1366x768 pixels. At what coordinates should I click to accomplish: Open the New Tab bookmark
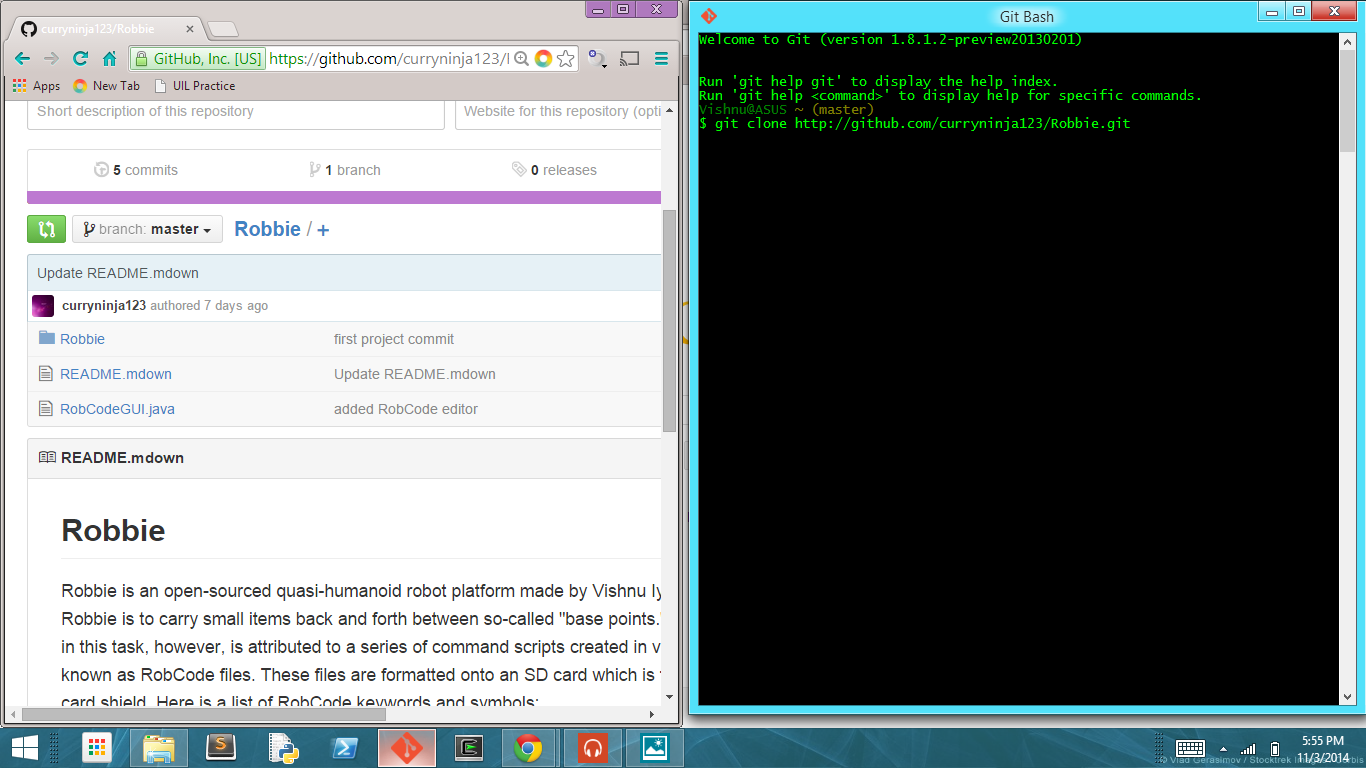coord(106,86)
